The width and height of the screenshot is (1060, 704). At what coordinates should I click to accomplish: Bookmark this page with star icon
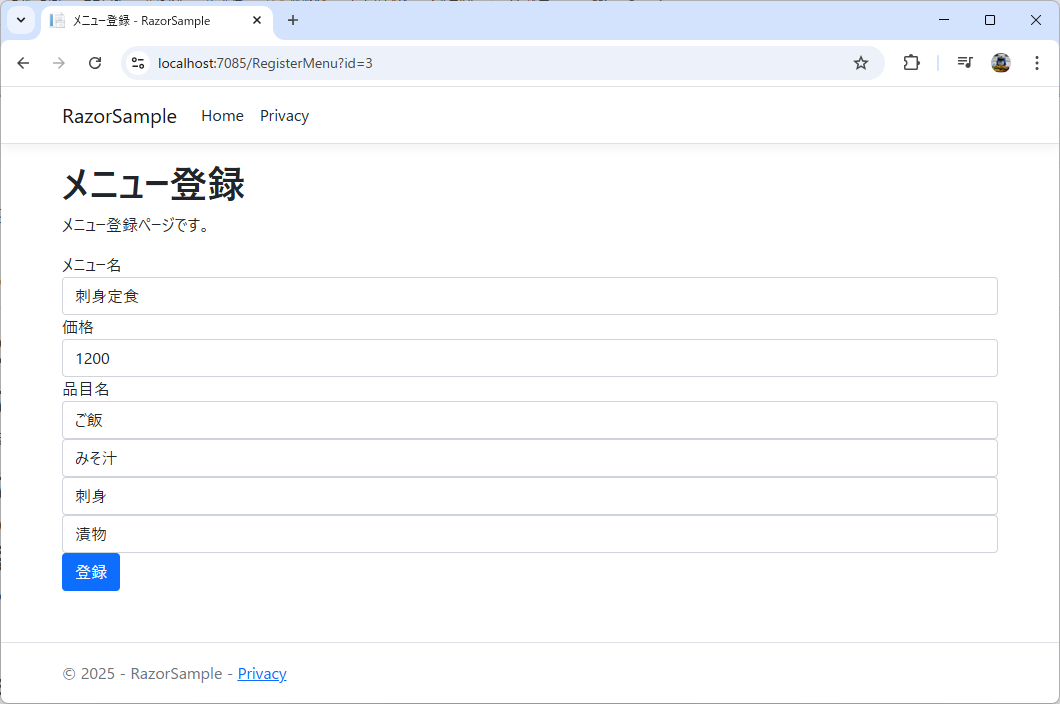pyautogui.click(x=860, y=63)
